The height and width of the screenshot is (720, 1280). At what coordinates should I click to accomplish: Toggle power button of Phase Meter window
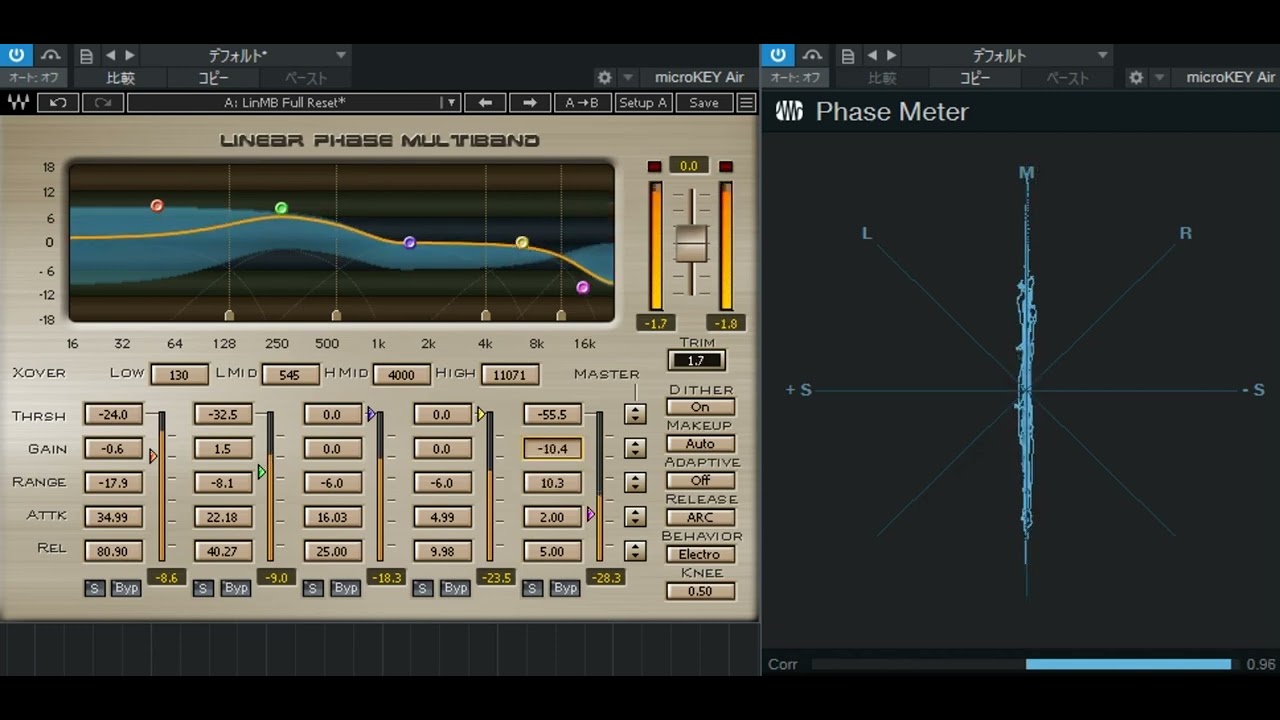click(x=778, y=55)
